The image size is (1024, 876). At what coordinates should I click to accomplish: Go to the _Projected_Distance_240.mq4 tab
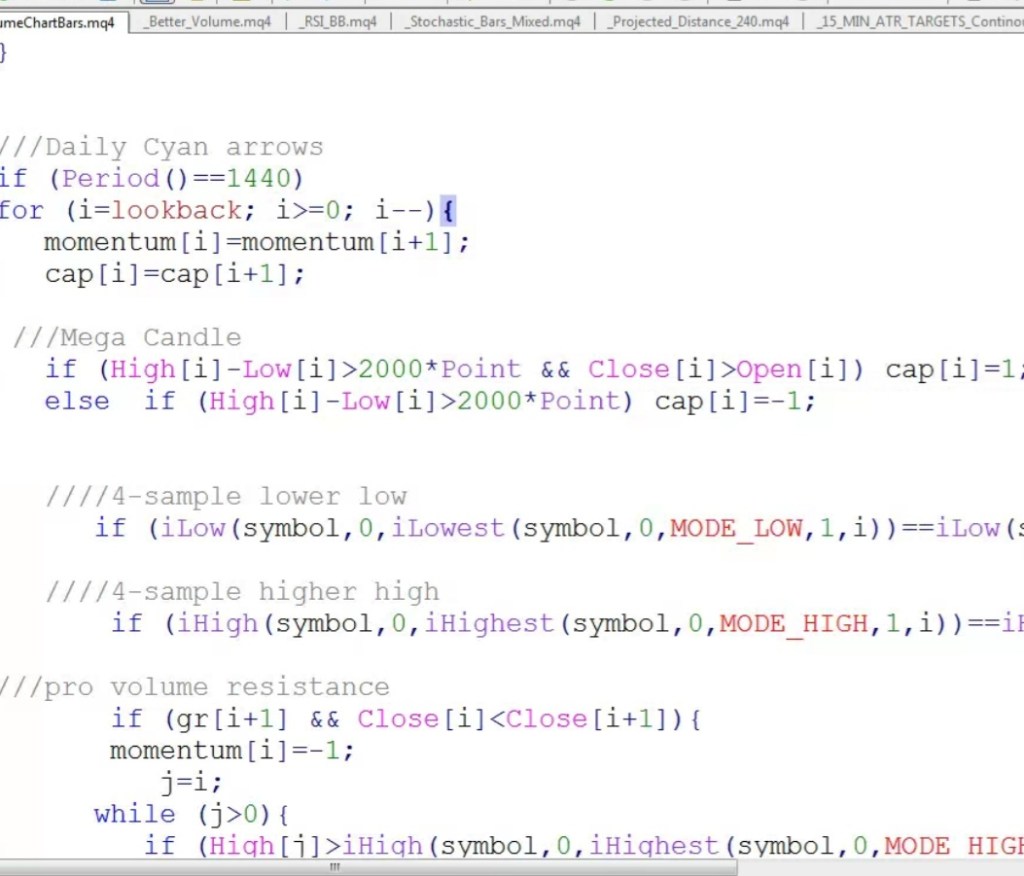(700, 21)
